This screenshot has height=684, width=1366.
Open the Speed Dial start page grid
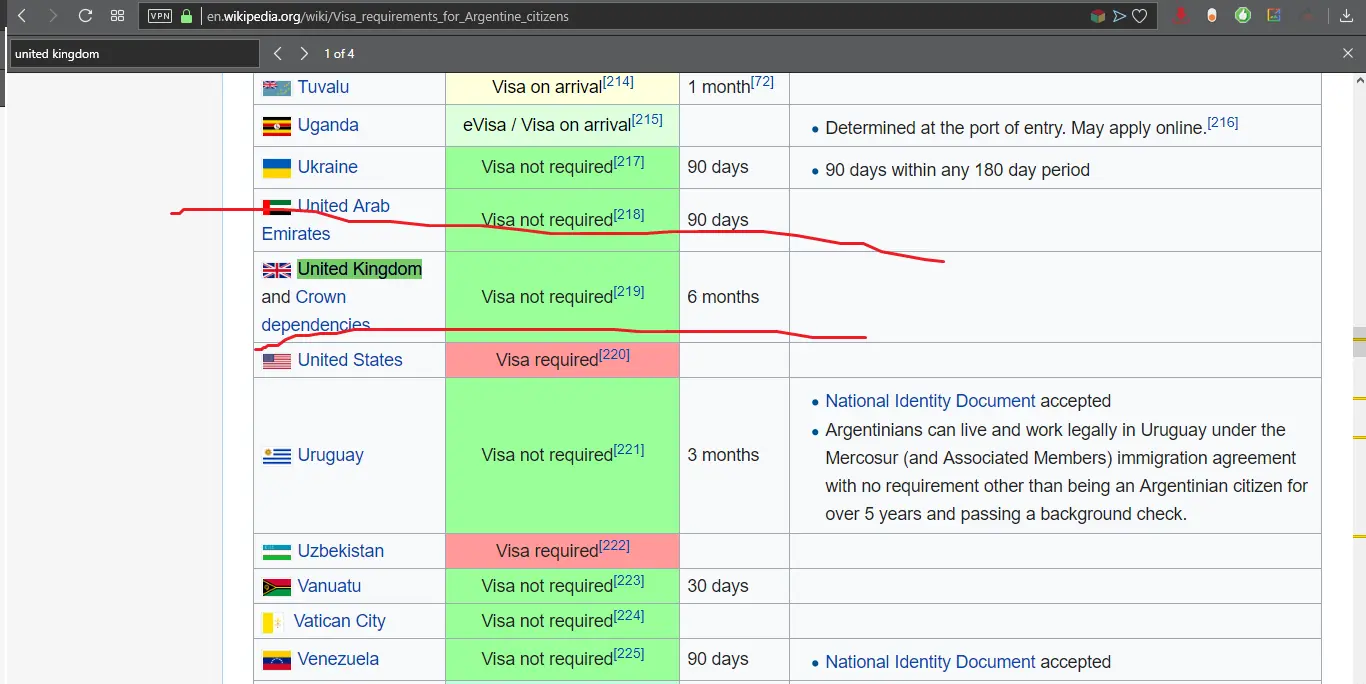[117, 16]
